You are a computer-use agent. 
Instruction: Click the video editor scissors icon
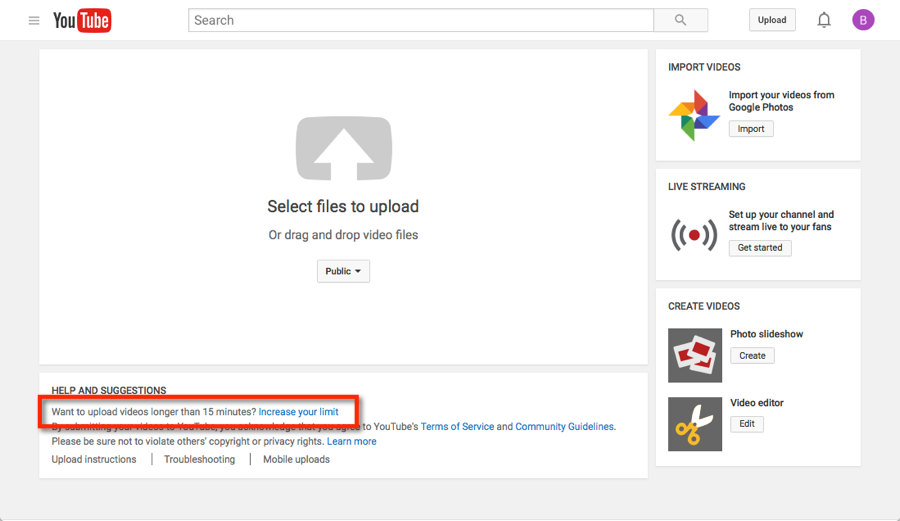[694, 424]
